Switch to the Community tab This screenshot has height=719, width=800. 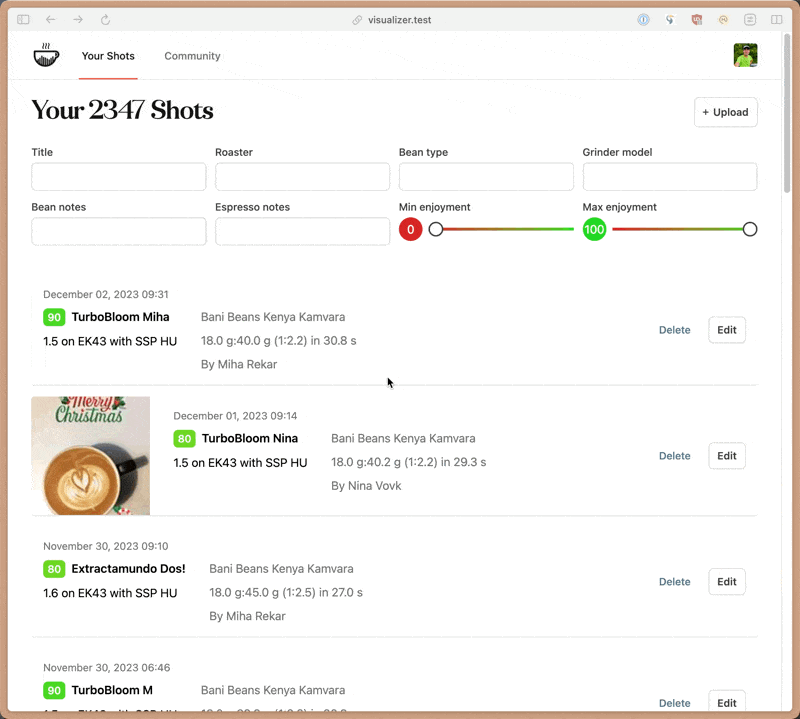tap(192, 56)
